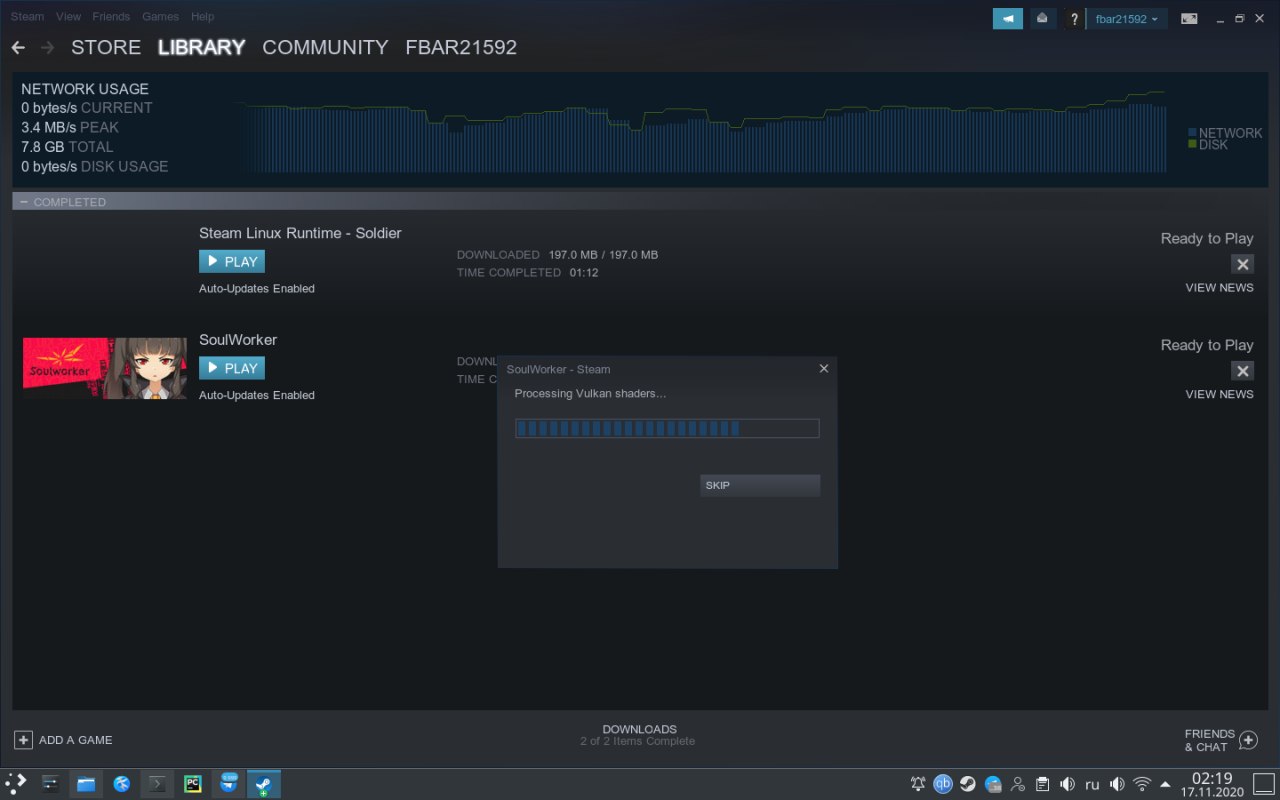
Task: Switch to the LIBRARY tab
Action: coord(201,47)
